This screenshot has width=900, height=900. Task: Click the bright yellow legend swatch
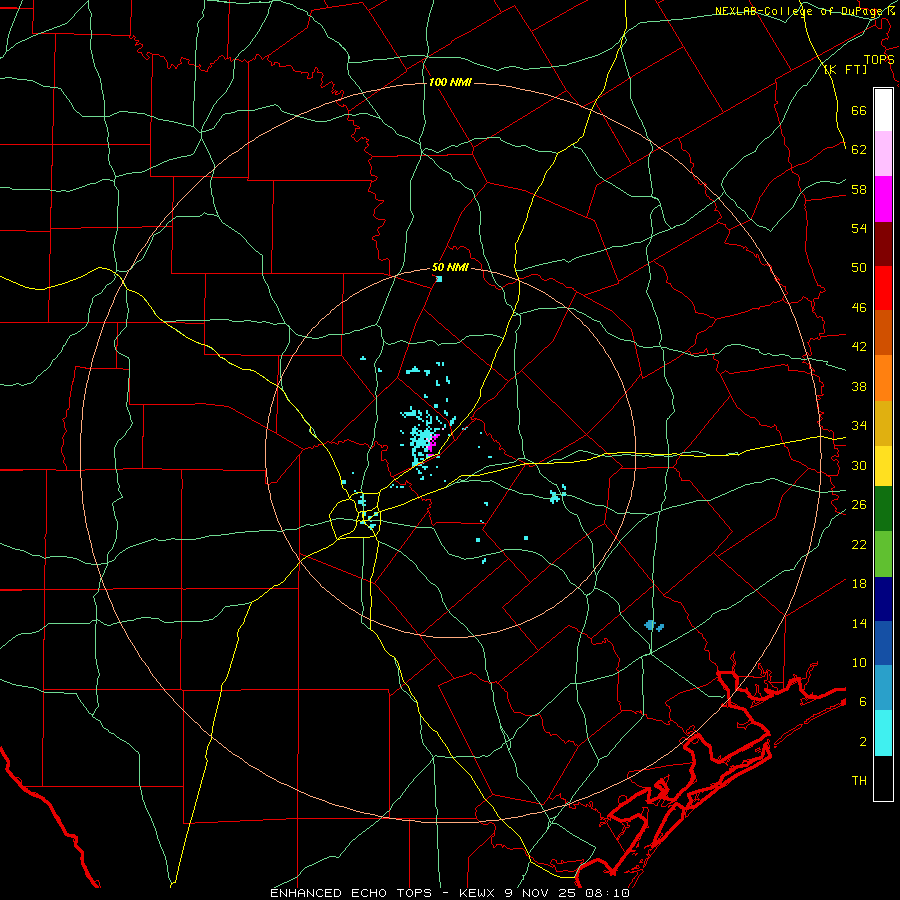coord(883,466)
